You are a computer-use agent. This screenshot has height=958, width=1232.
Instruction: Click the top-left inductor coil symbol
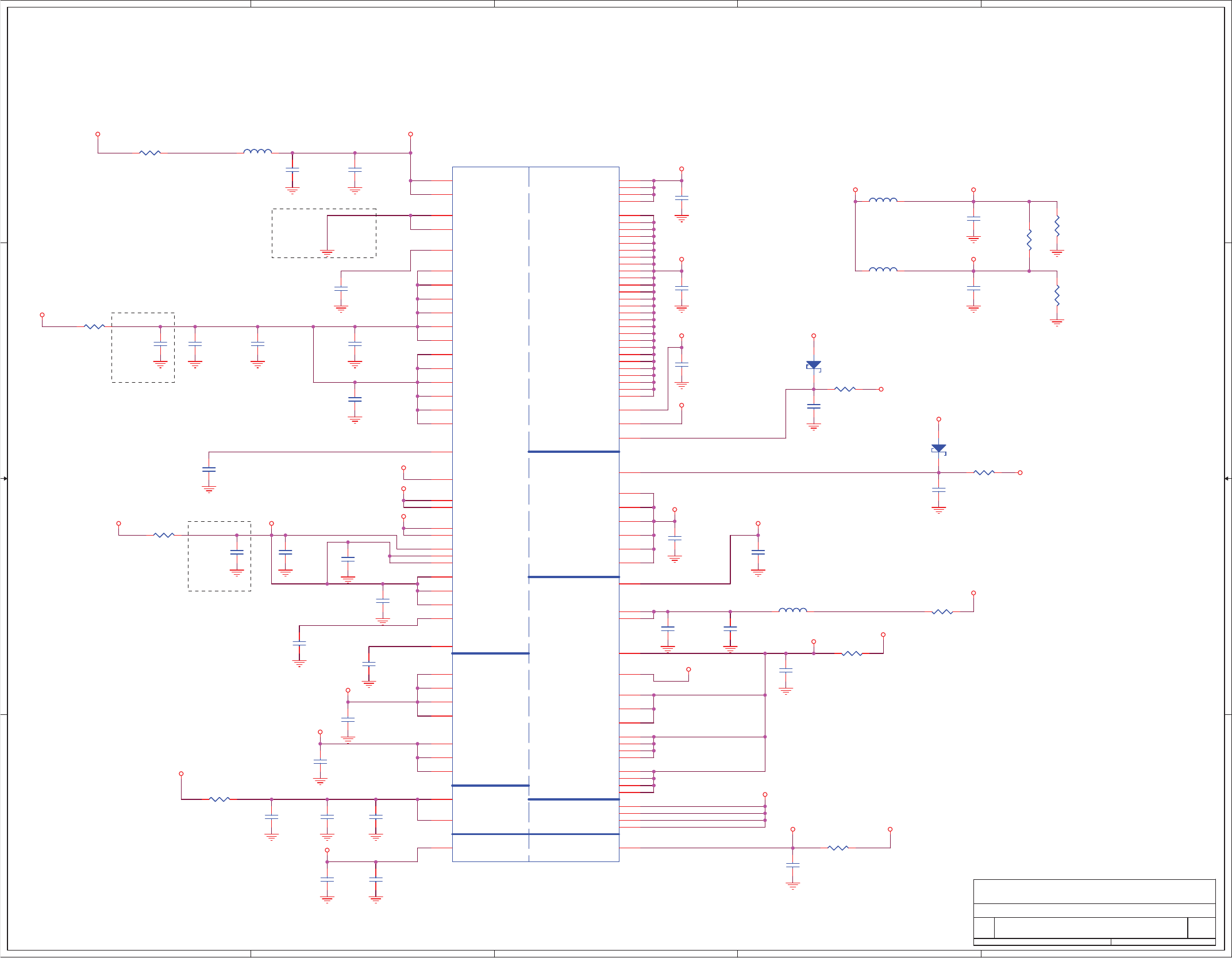[257, 152]
